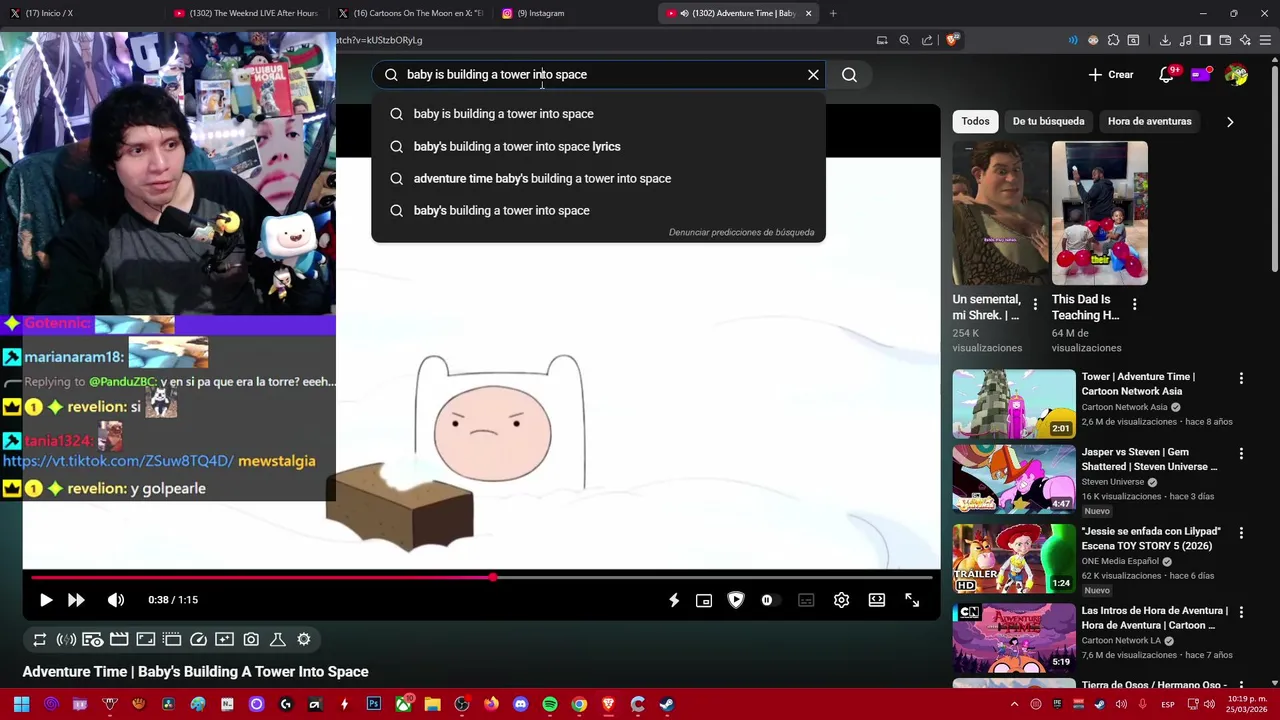The image size is (1280, 720).
Task: Open more options for Las Intros video
Action: pos(1241,612)
